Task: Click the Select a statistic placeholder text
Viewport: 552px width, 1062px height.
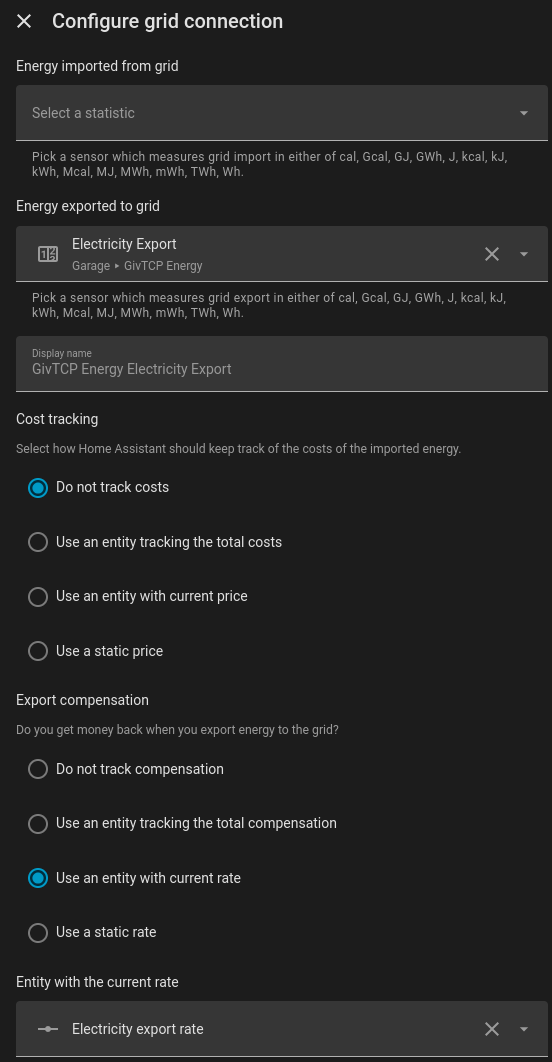Action: click(83, 113)
